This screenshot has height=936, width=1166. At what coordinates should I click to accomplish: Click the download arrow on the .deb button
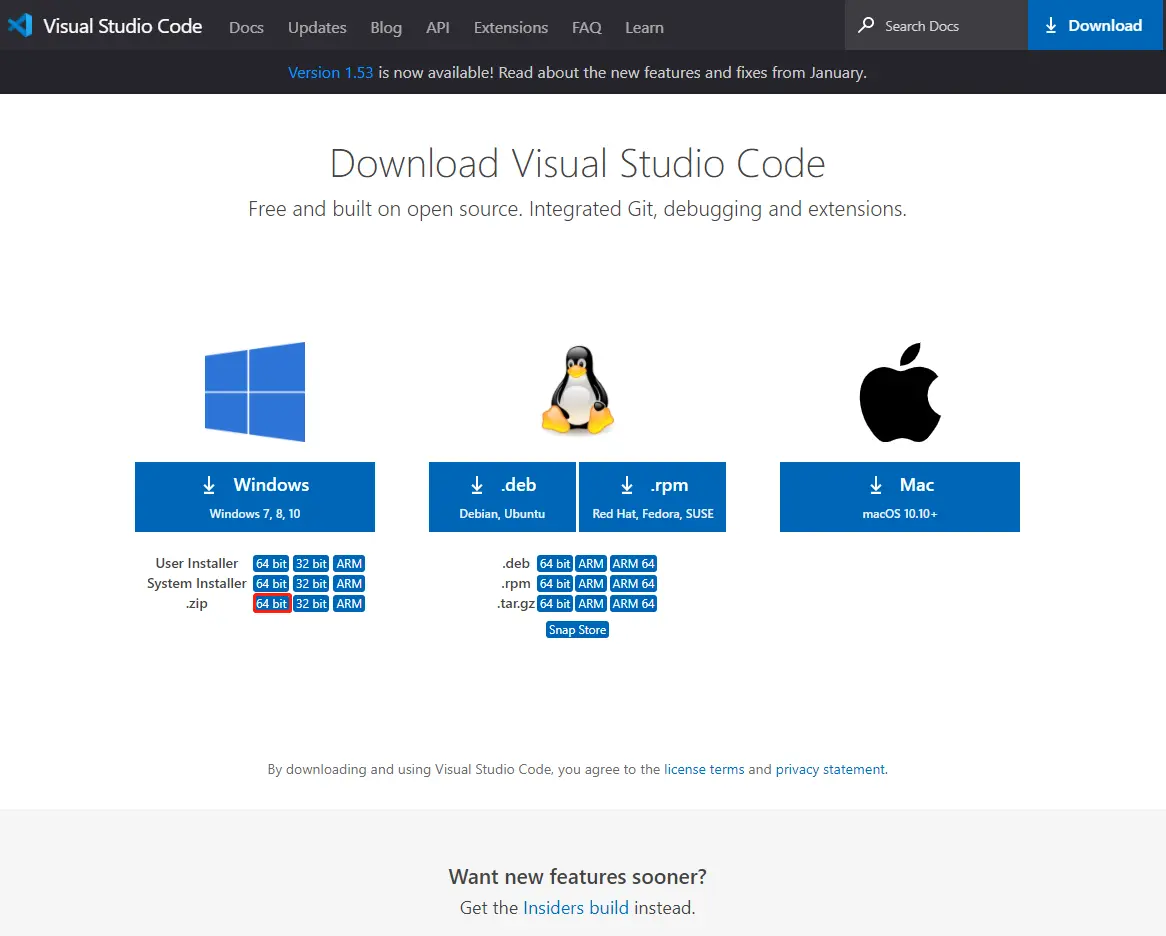[x=477, y=484]
